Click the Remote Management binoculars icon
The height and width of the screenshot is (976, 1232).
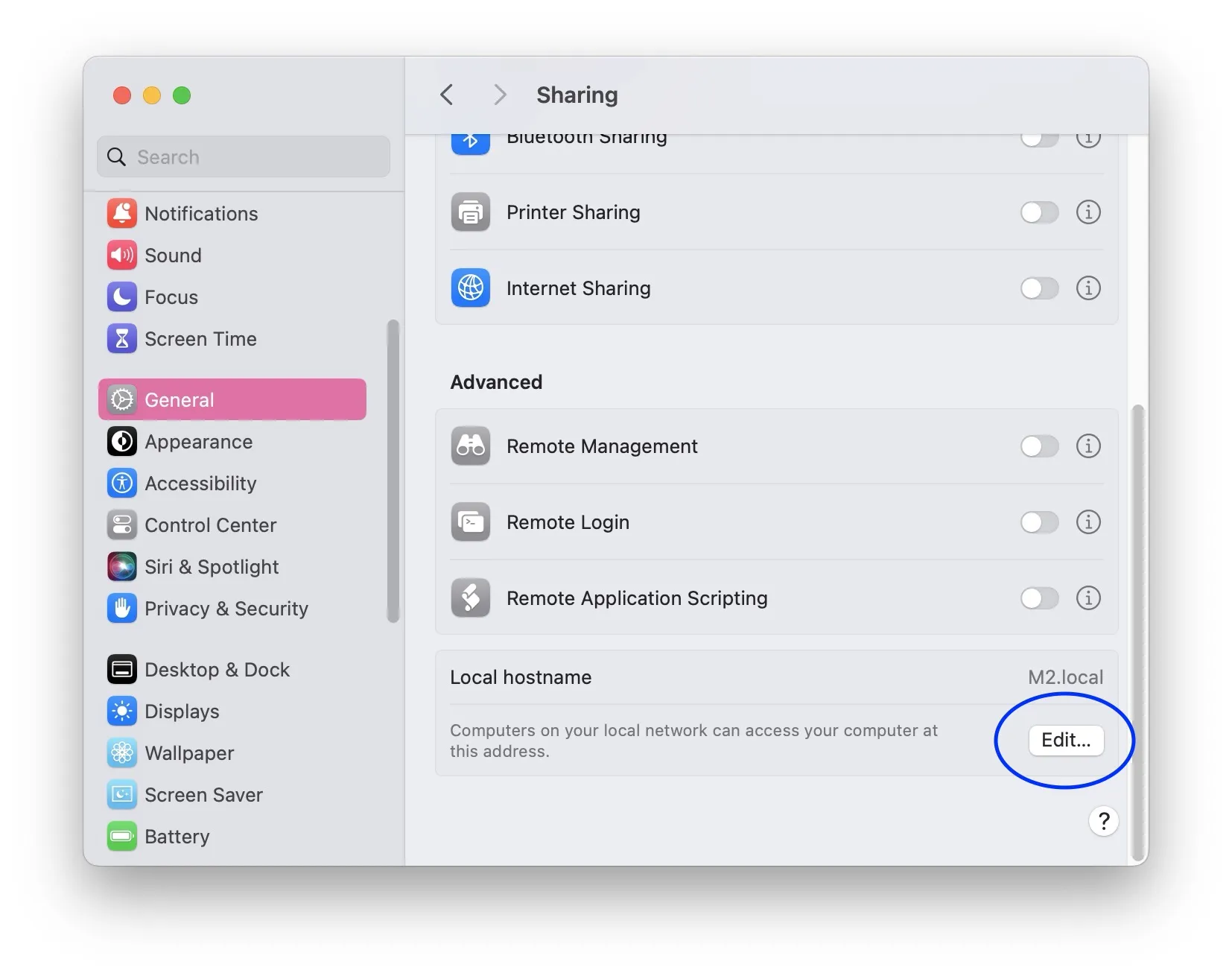tap(471, 446)
